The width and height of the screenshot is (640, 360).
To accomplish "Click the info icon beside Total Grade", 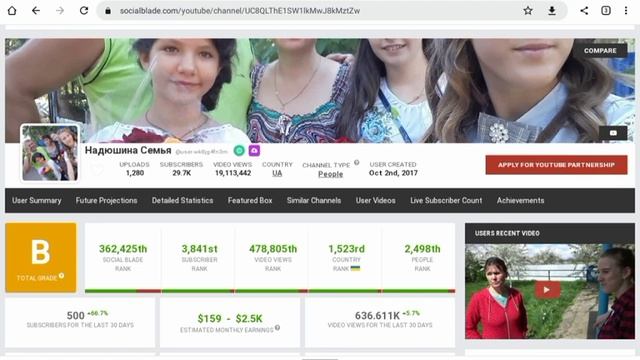I will click(x=61, y=276).
